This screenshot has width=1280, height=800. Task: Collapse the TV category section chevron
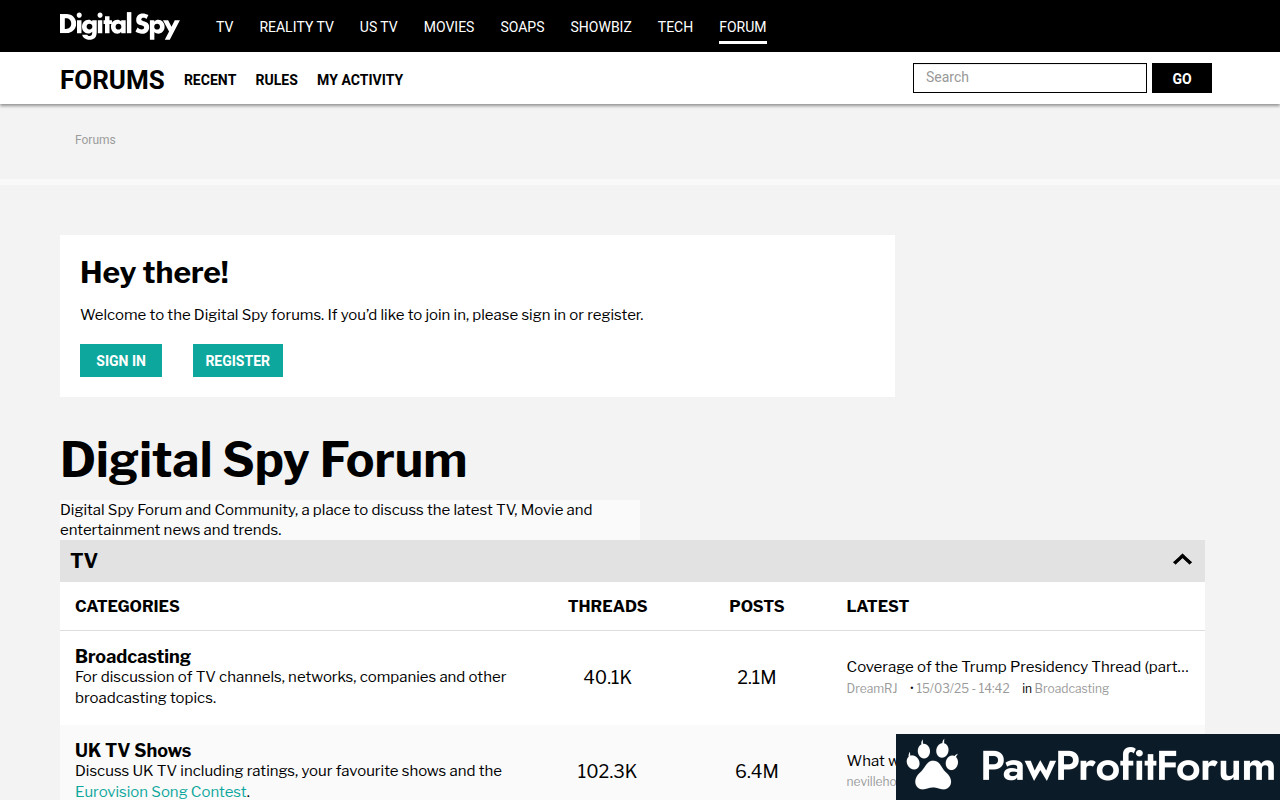pyautogui.click(x=1182, y=560)
